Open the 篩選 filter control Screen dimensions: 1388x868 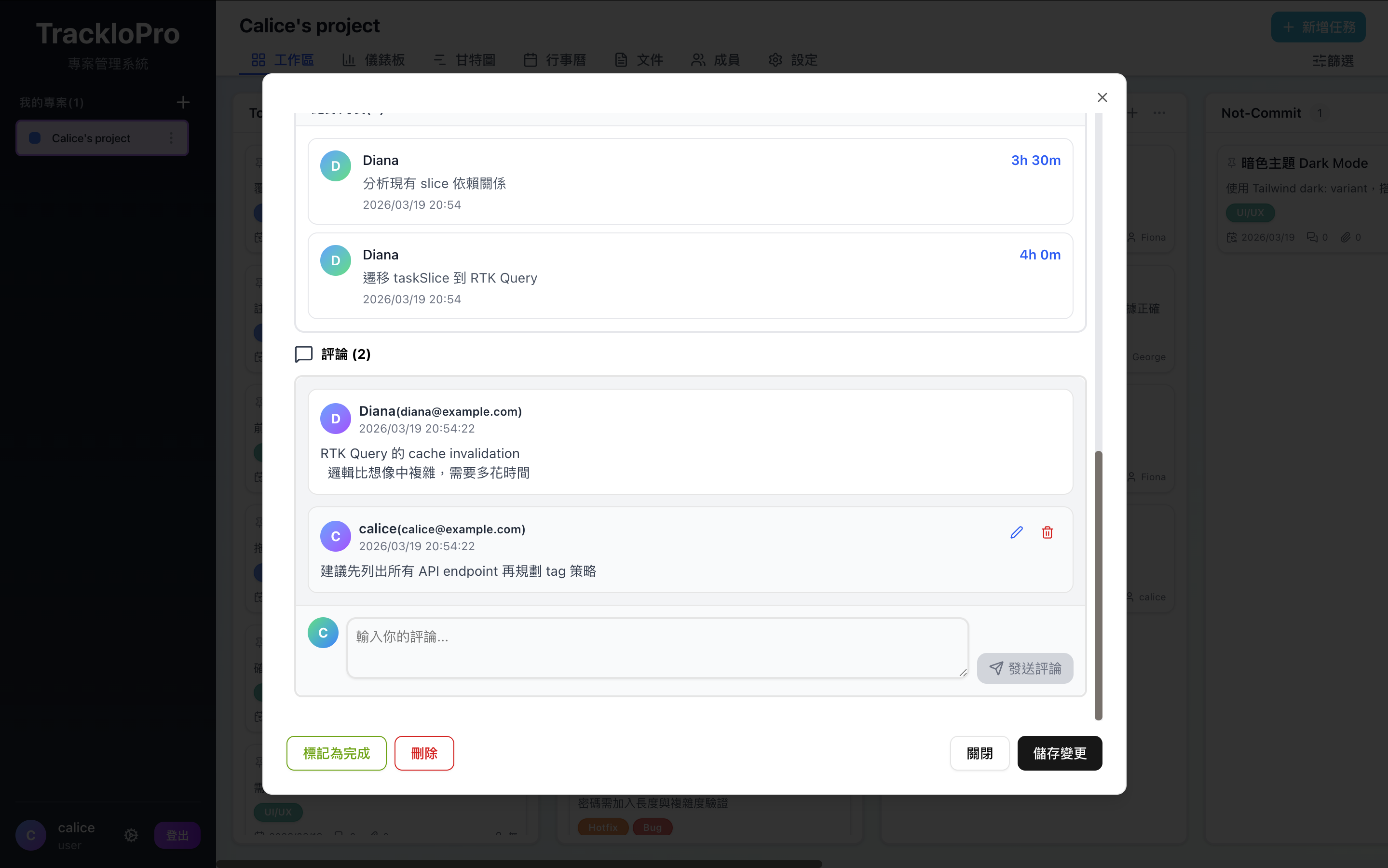(1333, 60)
